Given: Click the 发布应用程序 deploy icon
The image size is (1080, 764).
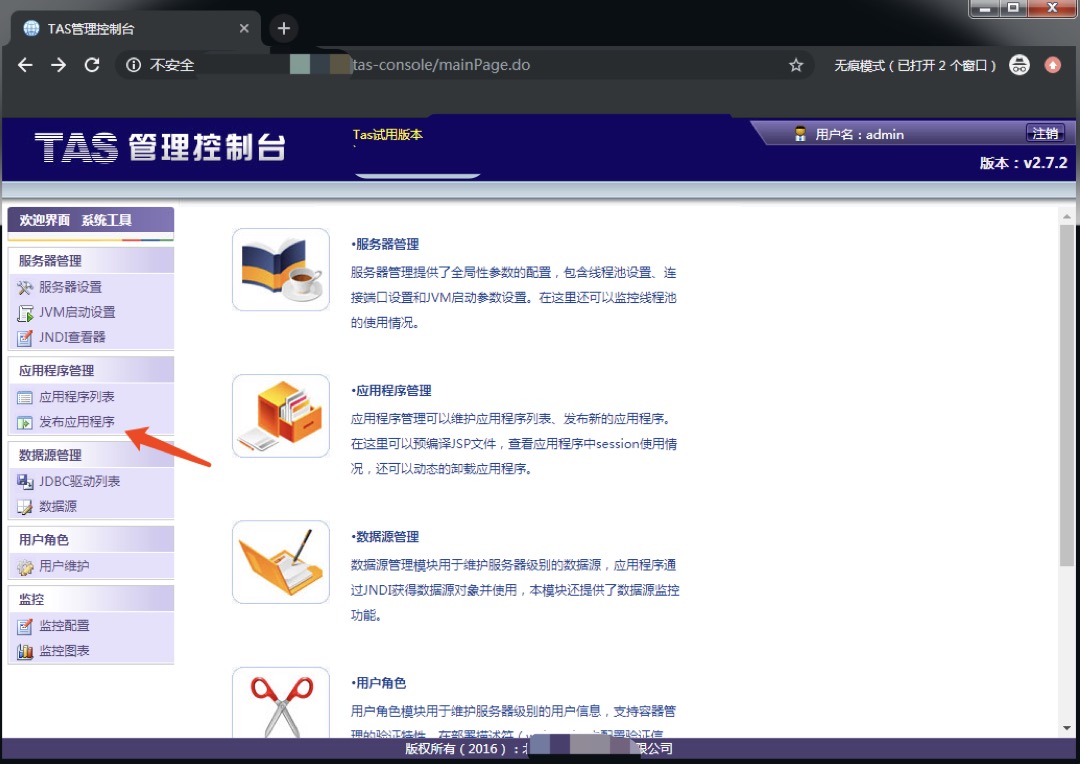Looking at the screenshot, I should click(25, 422).
